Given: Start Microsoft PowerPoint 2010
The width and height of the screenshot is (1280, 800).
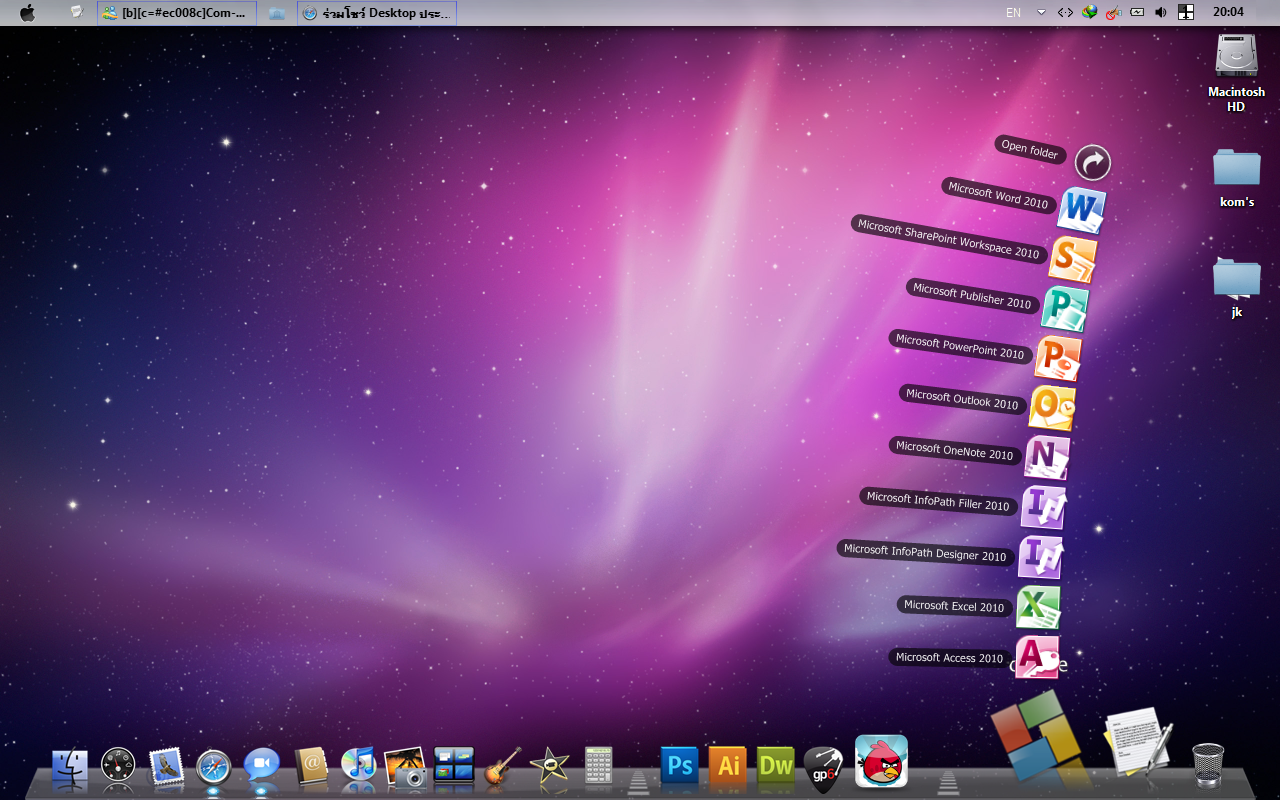Looking at the screenshot, I should point(1057,357).
